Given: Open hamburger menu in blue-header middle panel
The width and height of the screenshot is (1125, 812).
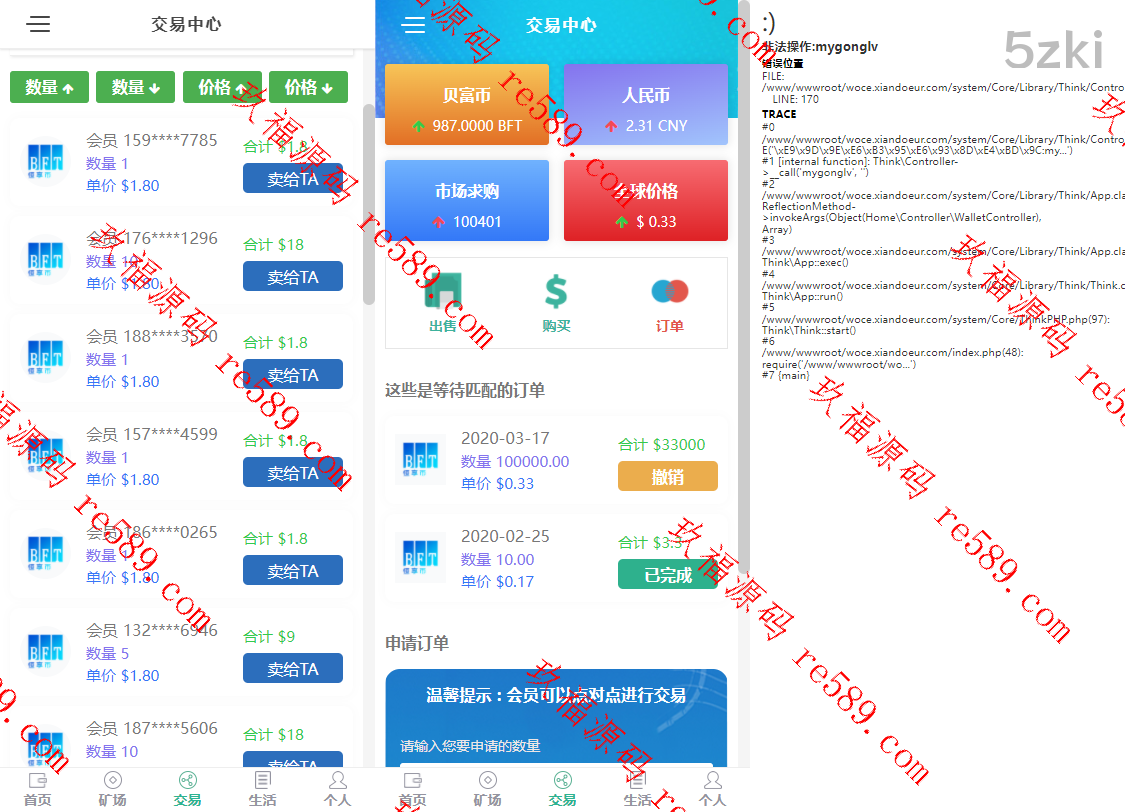Looking at the screenshot, I should tap(413, 25).
